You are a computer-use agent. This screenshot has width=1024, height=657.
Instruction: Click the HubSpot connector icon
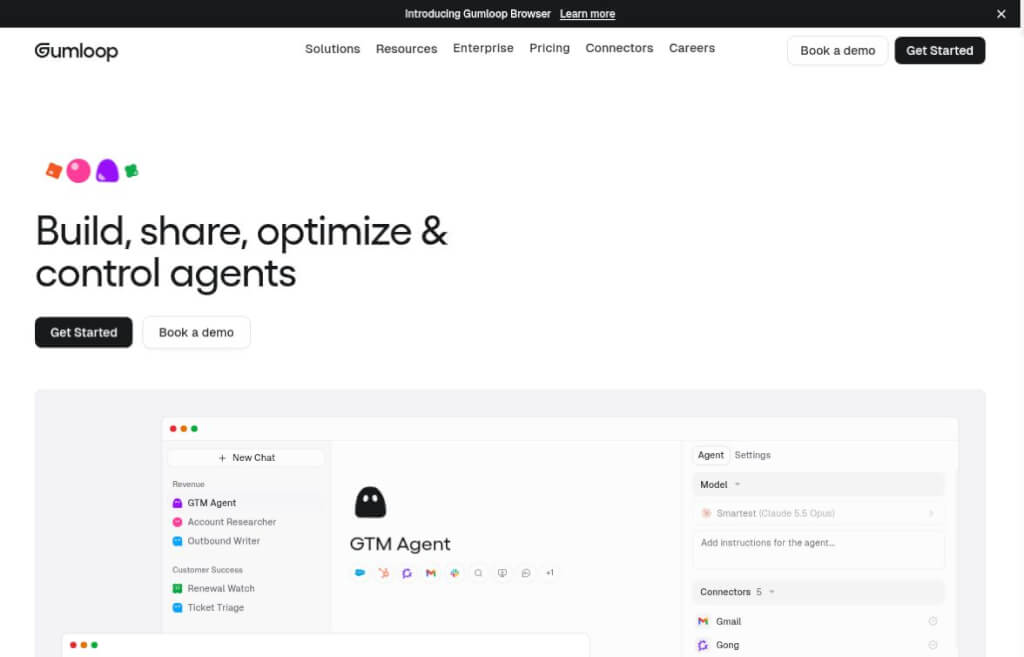click(383, 573)
